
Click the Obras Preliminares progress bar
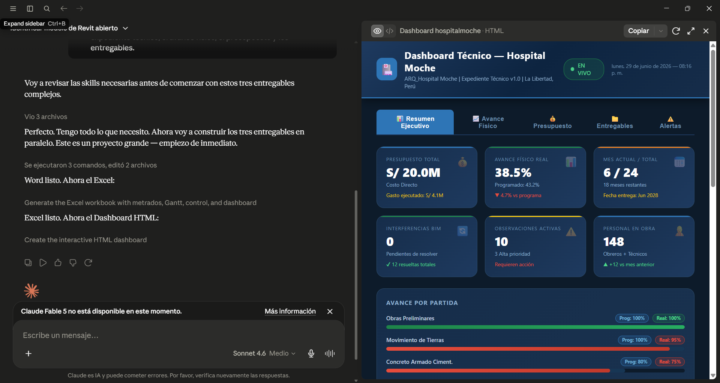click(x=535, y=327)
